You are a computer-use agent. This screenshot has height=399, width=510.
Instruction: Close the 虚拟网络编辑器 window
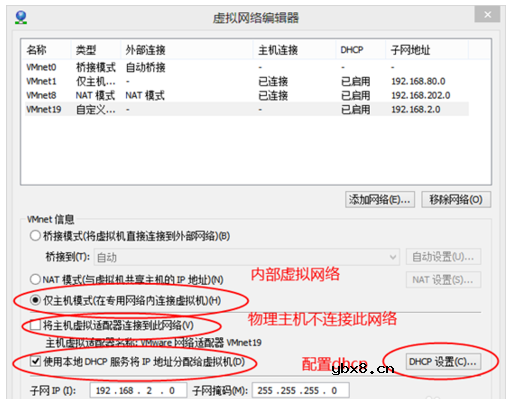point(487,15)
